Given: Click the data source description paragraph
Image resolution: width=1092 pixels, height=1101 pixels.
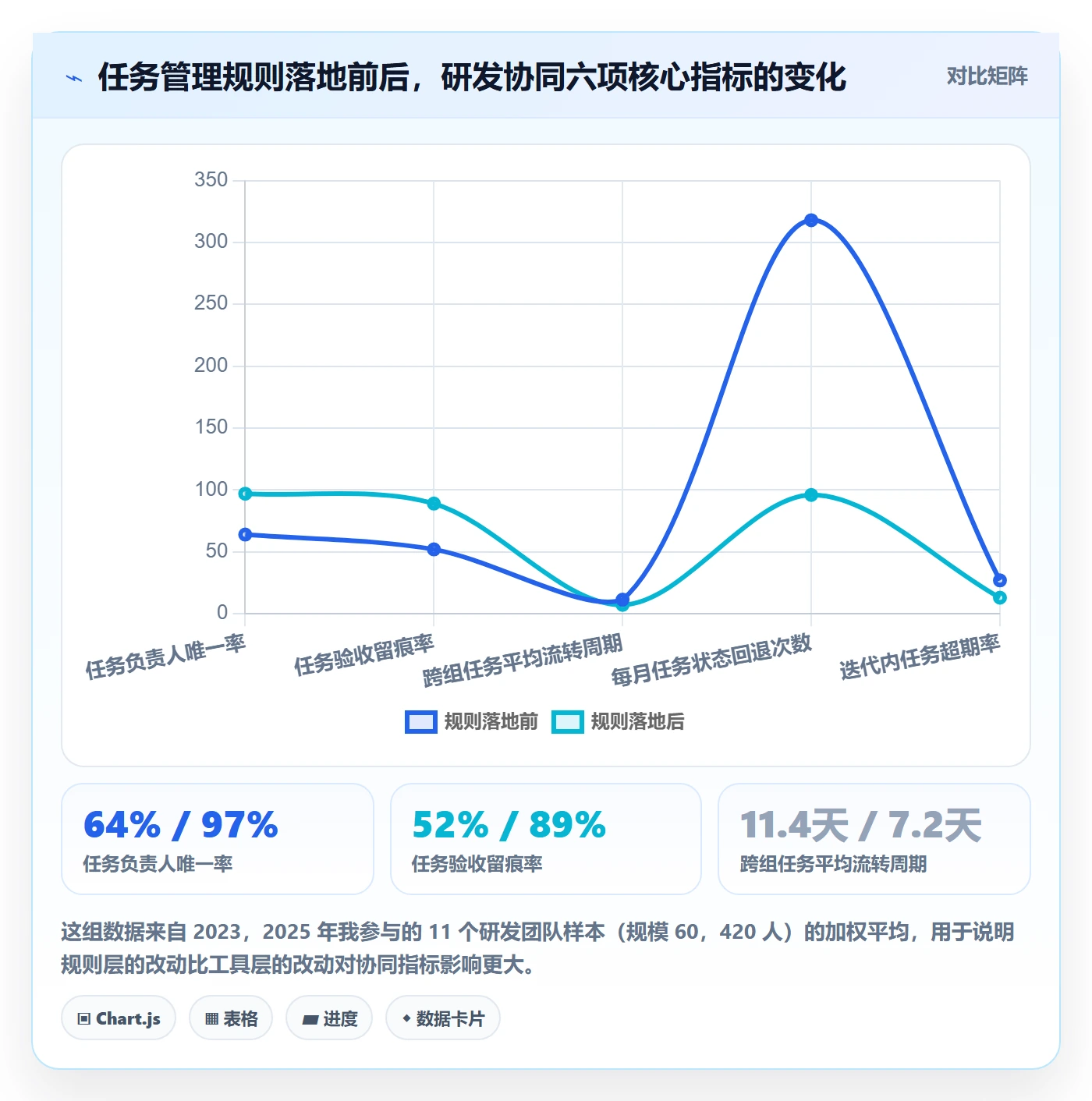Looking at the screenshot, I should tap(537, 948).
